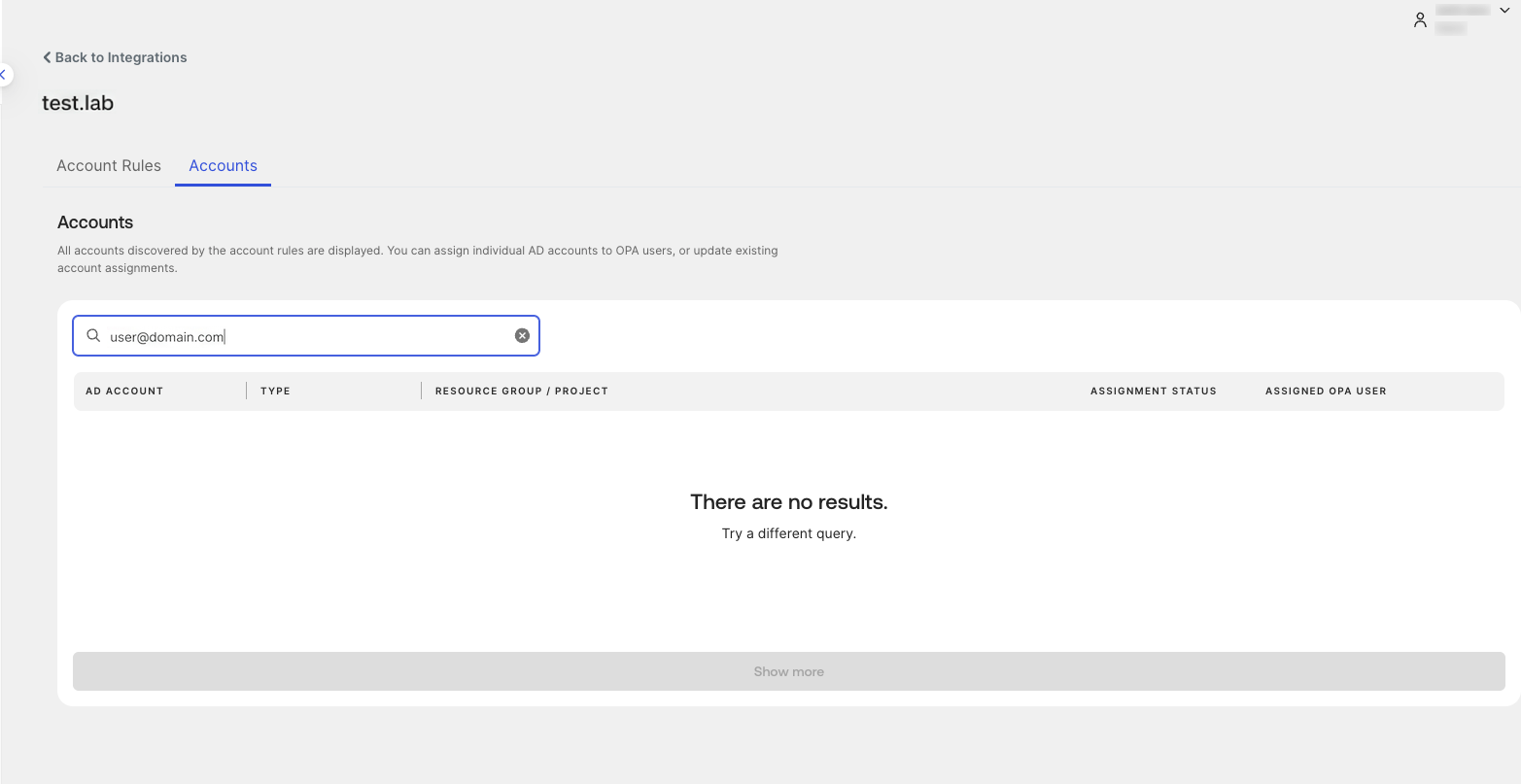
Task: Click the 'There are no results.' message
Action: [x=788, y=502]
